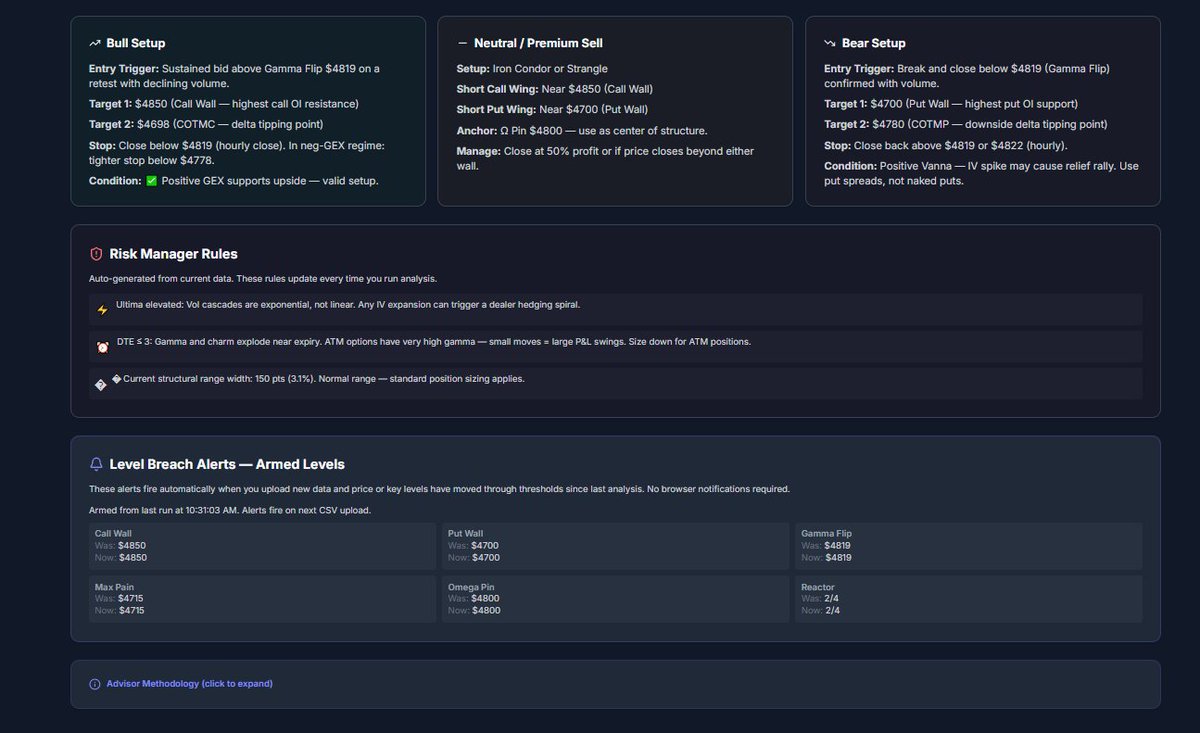The height and width of the screenshot is (733, 1200).
Task: Click the Level Breach Alerts bell icon
Action: click(x=96, y=464)
